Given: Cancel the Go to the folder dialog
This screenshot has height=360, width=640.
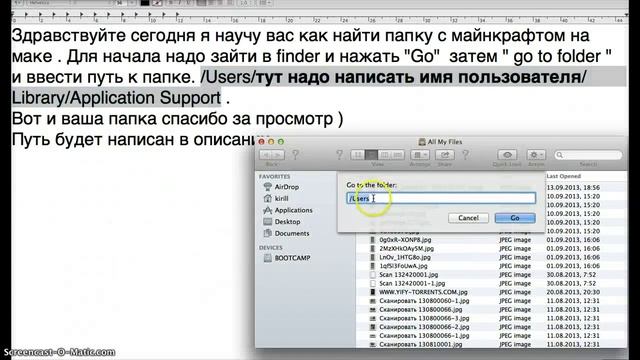Looking at the screenshot, I should (x=468, y=218).
